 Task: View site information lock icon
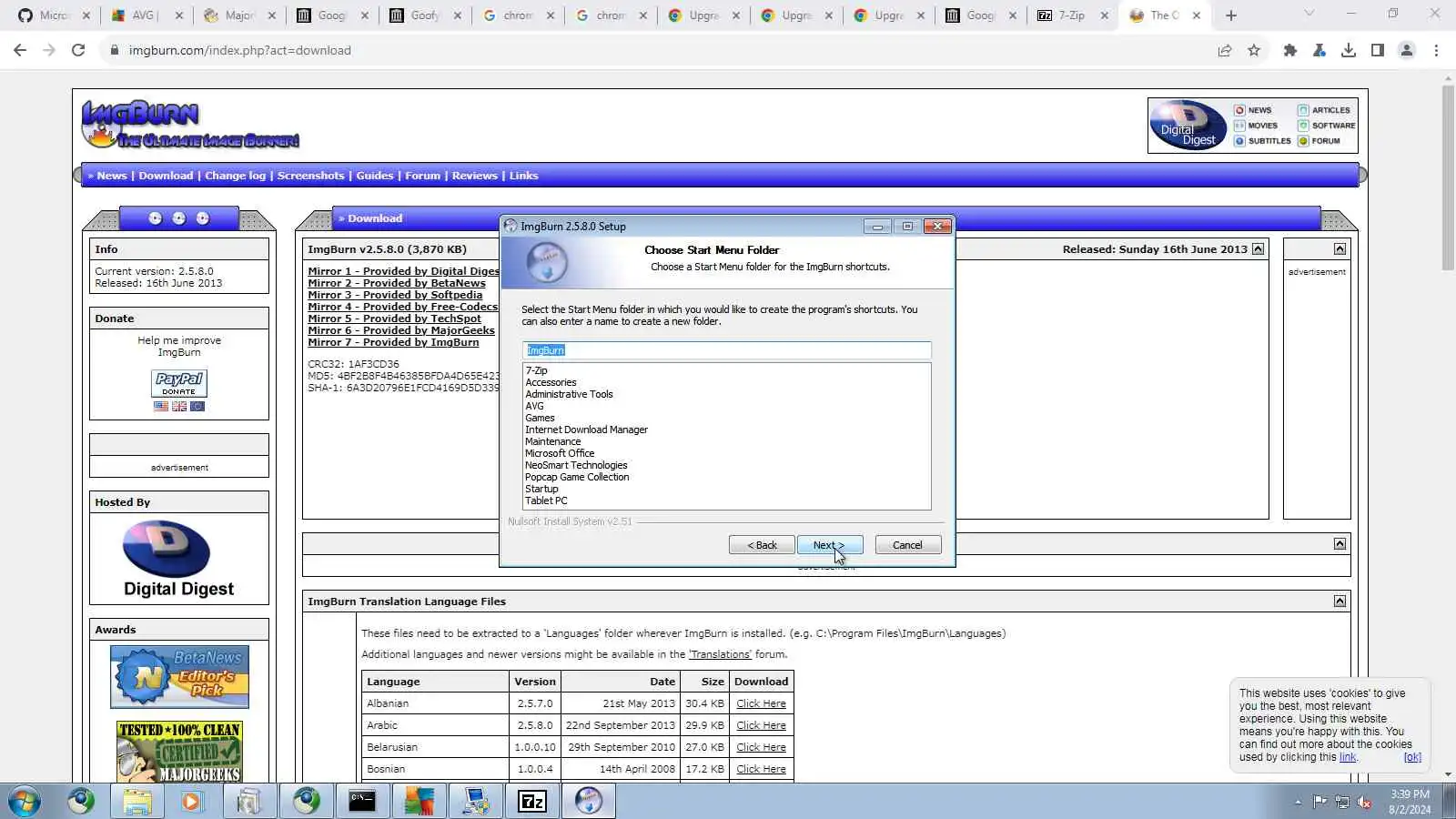(115, 50)
